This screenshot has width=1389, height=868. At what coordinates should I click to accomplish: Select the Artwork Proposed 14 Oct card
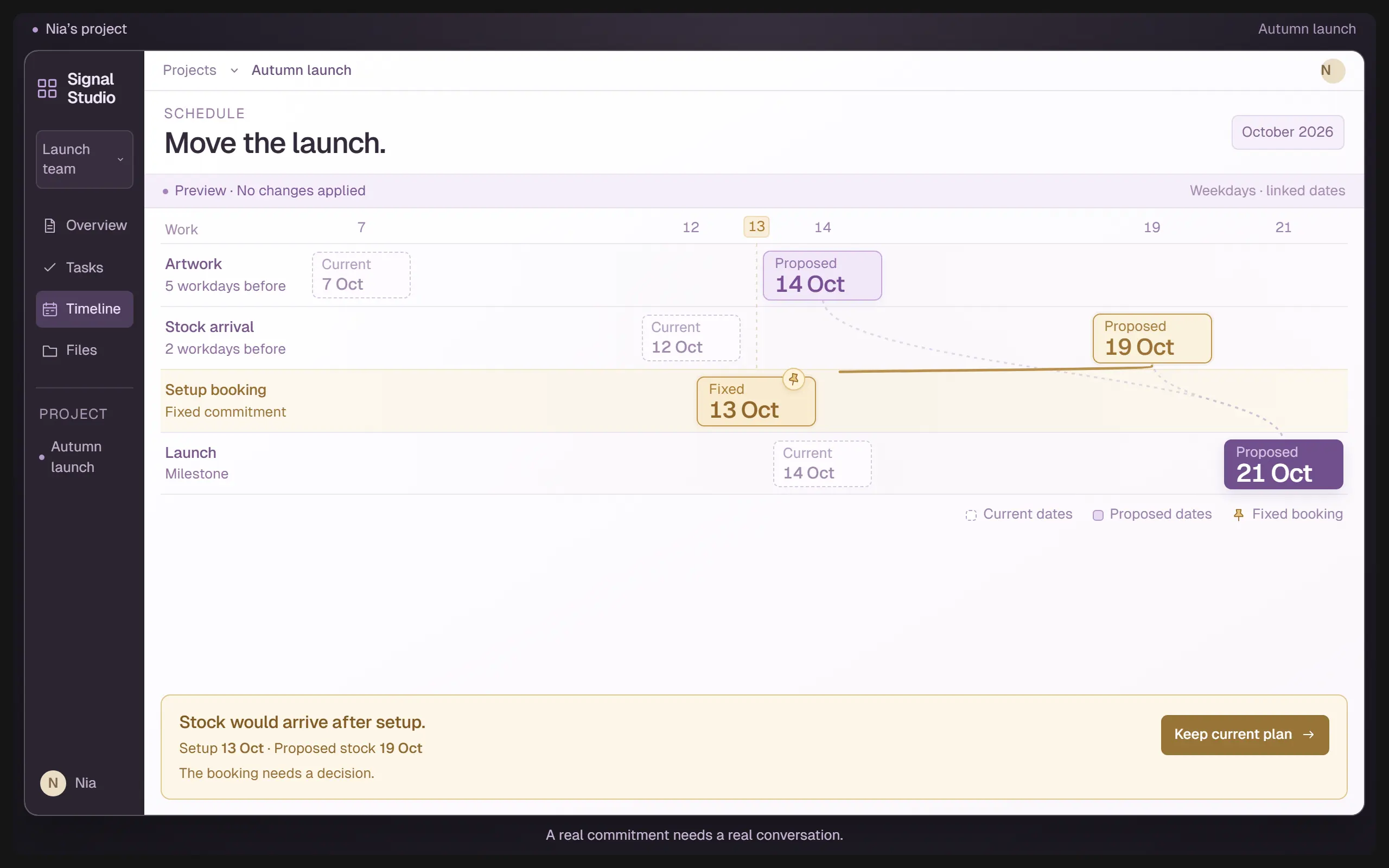(822, 275)
